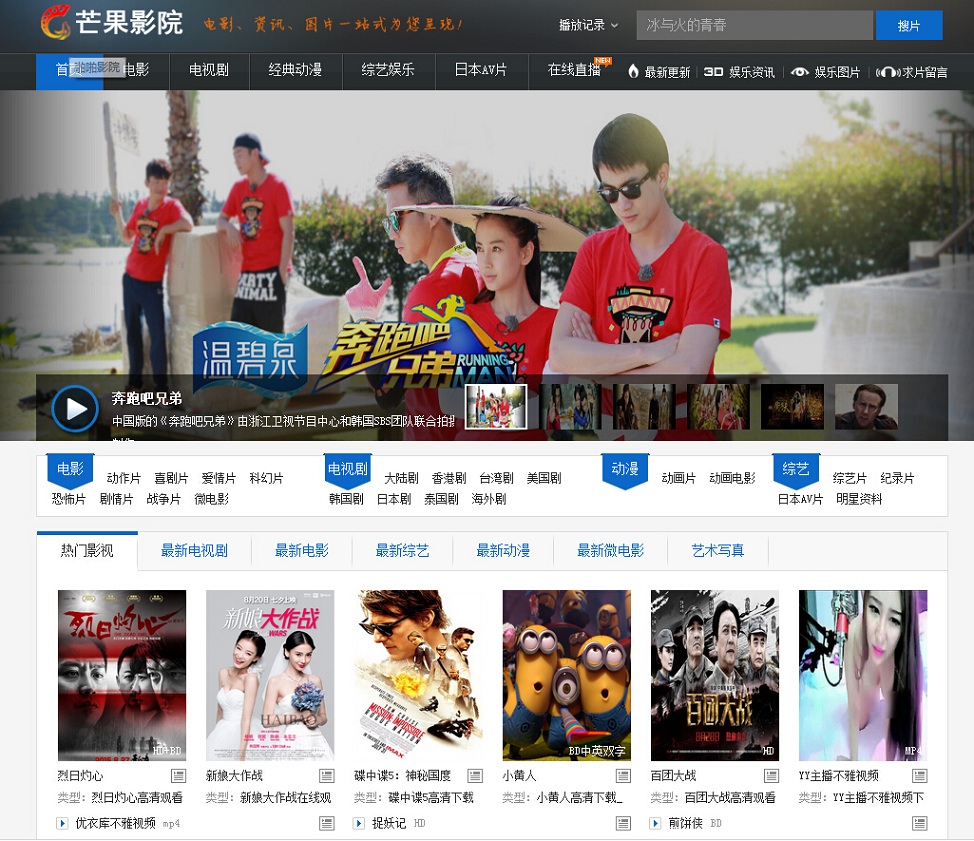974x841 pixels.
Task: Open the 恐怖片 genre link
Action: (68, 499)
